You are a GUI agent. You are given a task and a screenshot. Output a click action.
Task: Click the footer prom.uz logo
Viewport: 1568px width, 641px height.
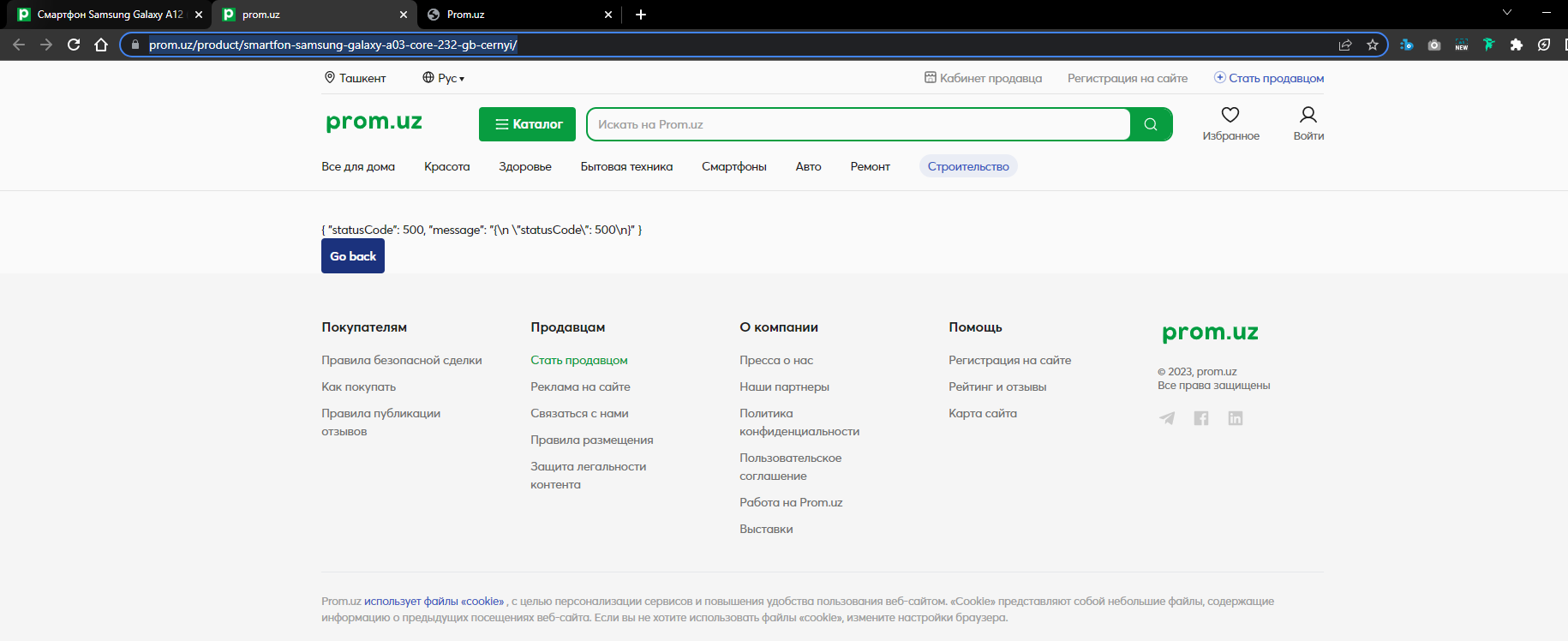coord(1210,332)
